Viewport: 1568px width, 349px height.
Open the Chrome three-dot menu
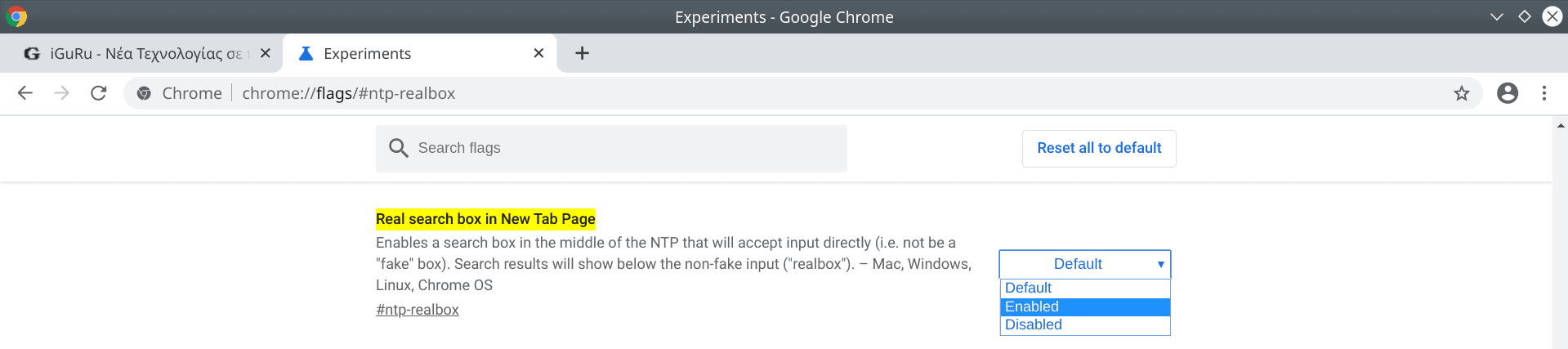coord(1544,93)
